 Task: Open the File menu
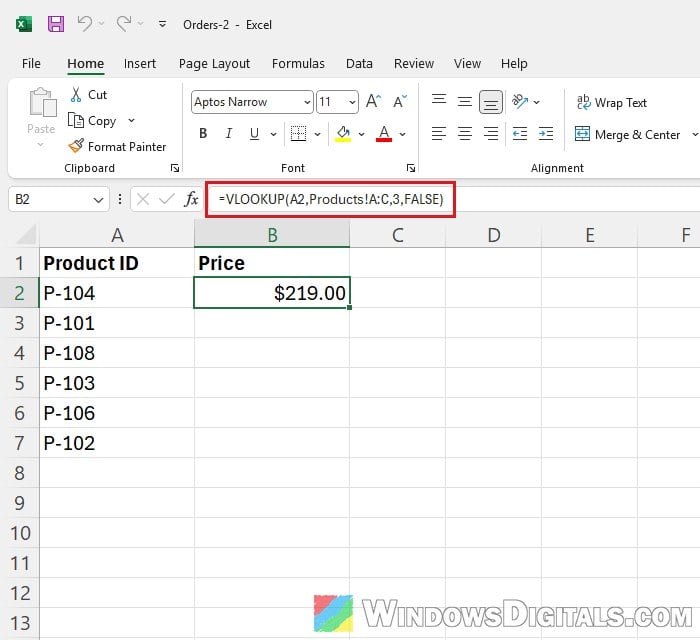[31, 64]
